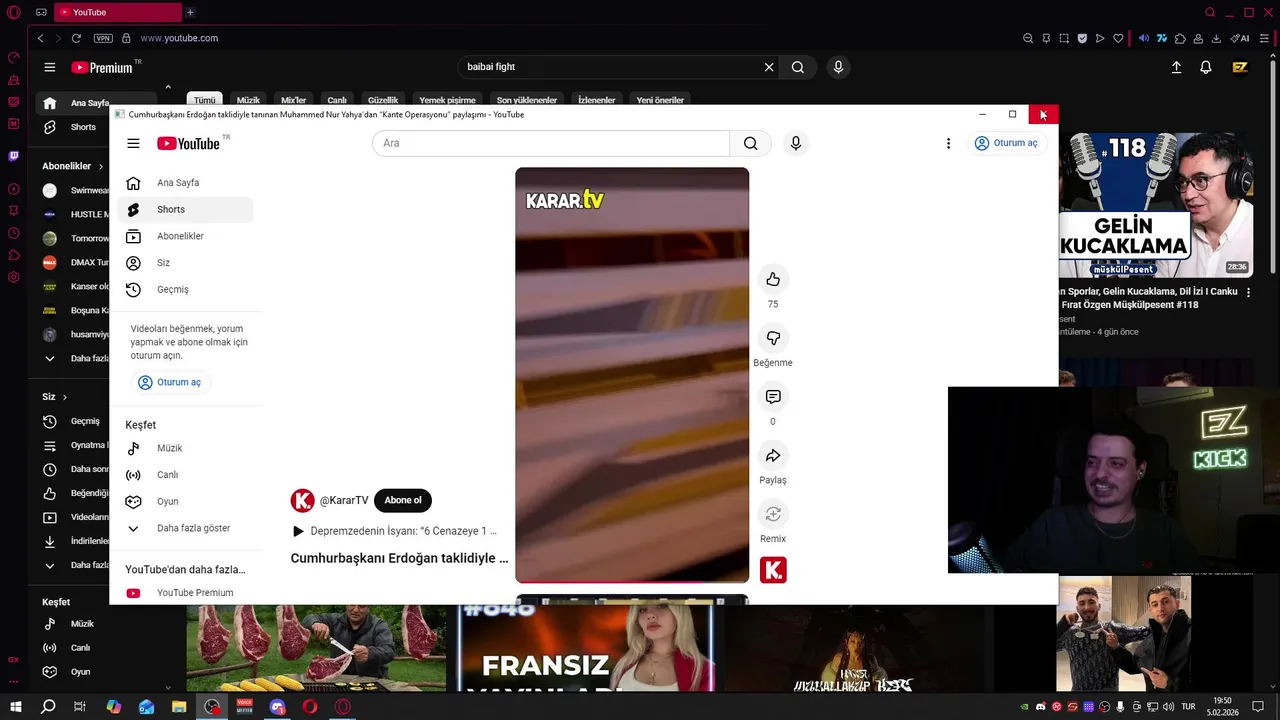Switch to the YouTube browser tab
The height and width of the screenshot is (720, 1280).
118,12
